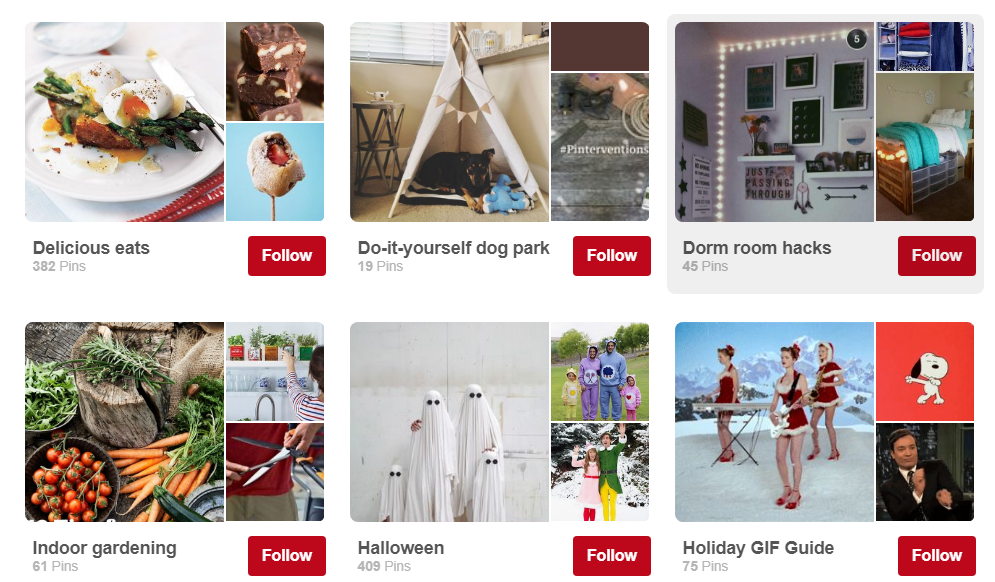Open the chocolate fudge thumbnail
Image resolution: width=995 pixels, height=582 pixels.
(x=275, y=71)
